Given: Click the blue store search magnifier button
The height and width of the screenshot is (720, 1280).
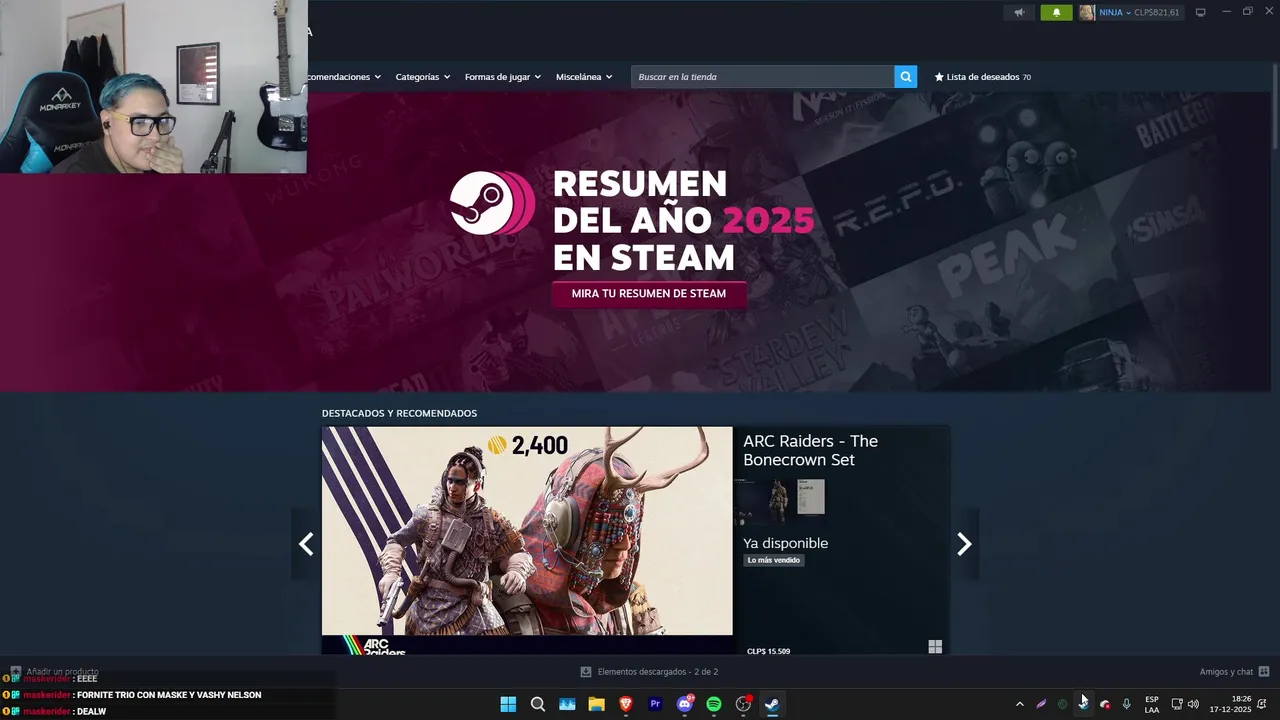Looking at the screenshot, I should [905, 77].
